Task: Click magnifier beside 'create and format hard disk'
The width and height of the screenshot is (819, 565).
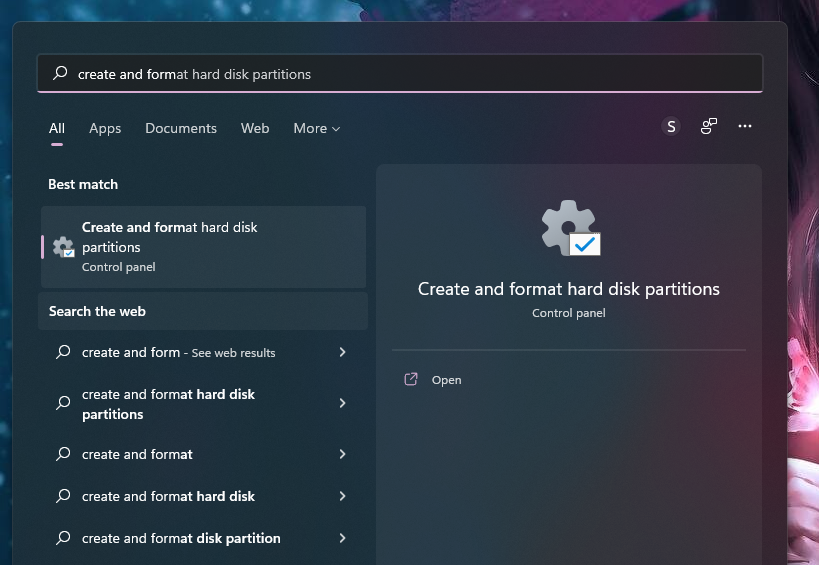Action: [63, 496]
